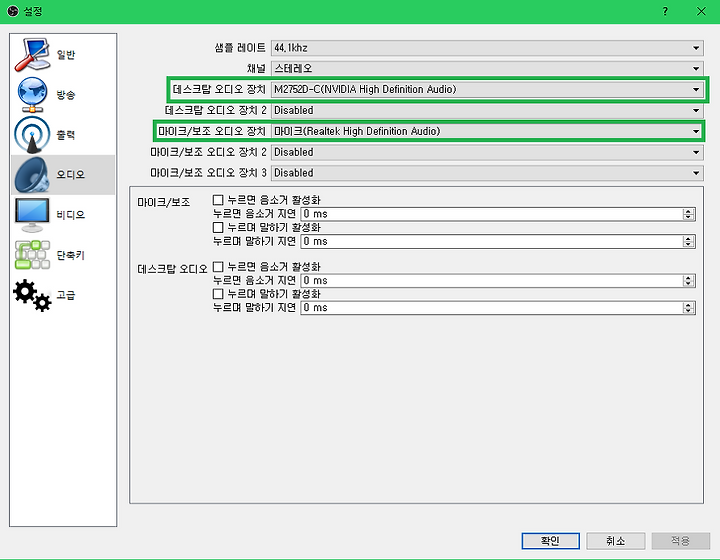Click the 오디오 sidebar label
The height and width of the screenshot is (560, 720).
pyautogui.click(x=71, y=175)
